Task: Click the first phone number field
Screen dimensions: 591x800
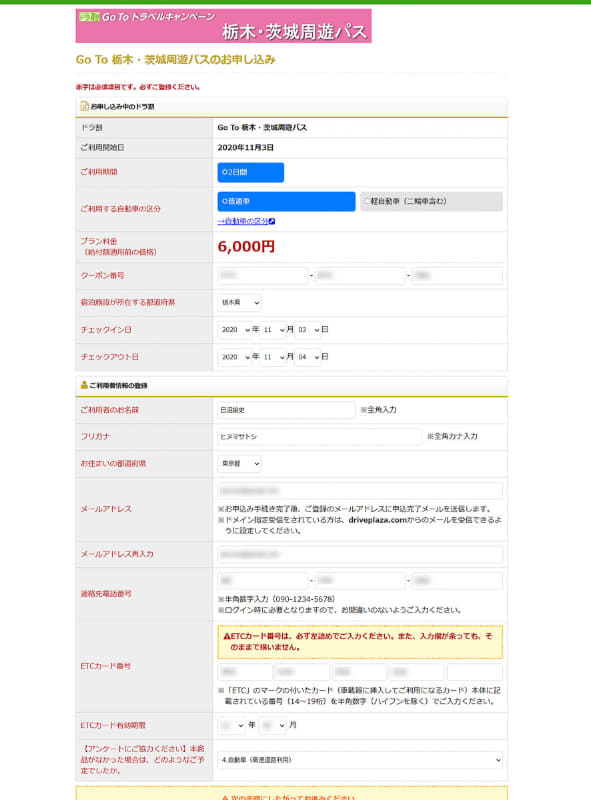Action: click(x=262, y=581)
